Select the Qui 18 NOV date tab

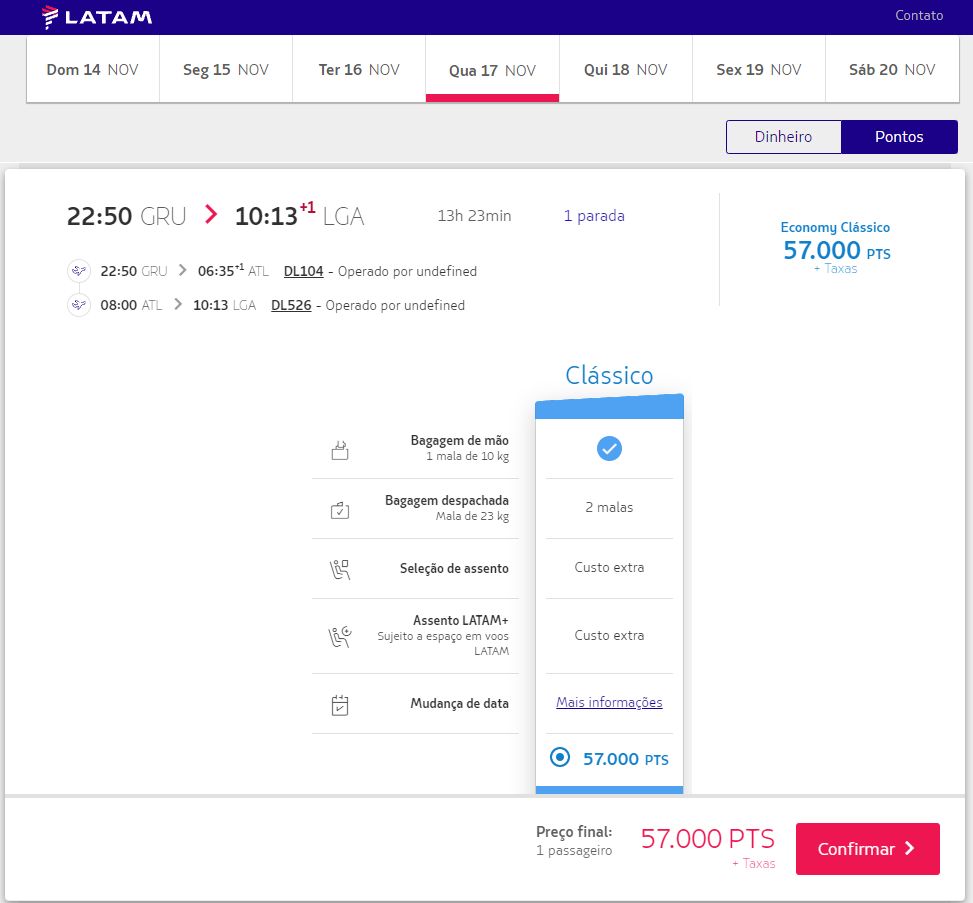626,69
